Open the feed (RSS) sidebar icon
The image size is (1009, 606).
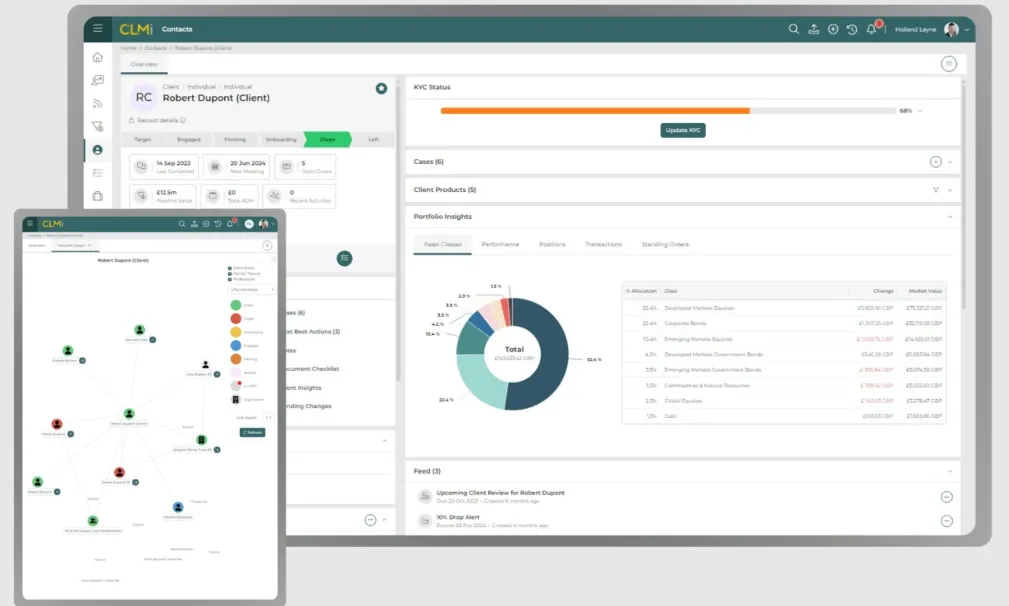point(98,104)
